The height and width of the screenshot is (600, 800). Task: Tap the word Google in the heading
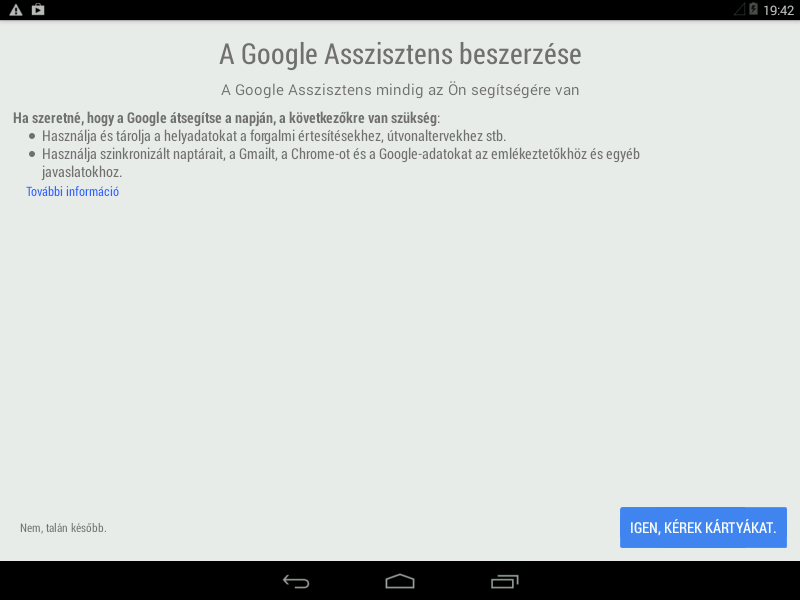(x=279, y=54)
